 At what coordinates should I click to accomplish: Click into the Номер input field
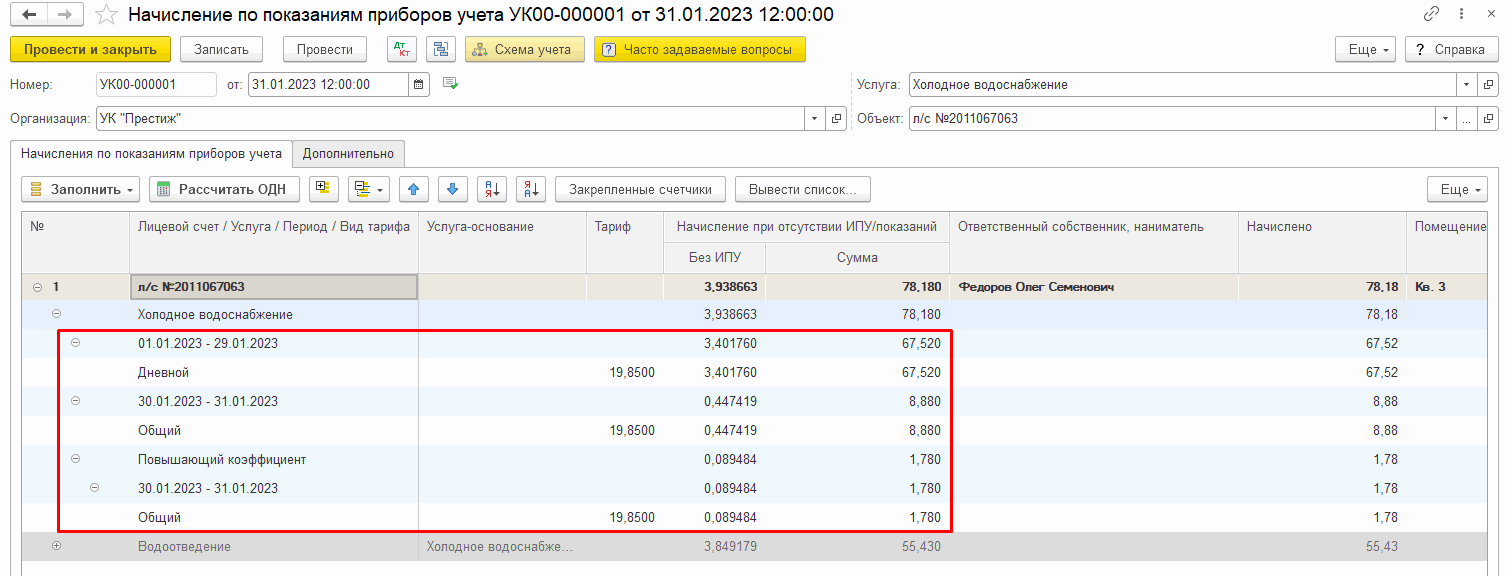(155, 85)
